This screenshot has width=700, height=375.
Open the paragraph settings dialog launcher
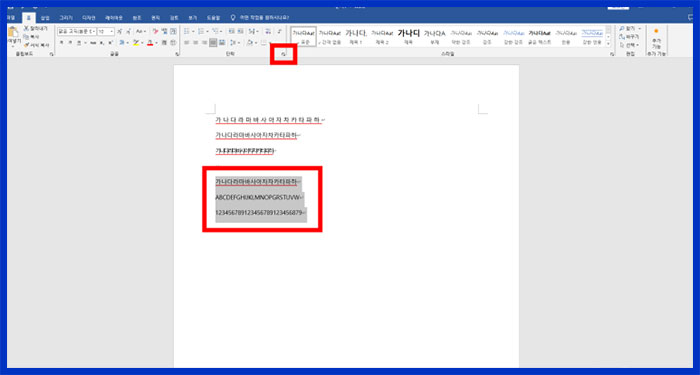point(283,54)
